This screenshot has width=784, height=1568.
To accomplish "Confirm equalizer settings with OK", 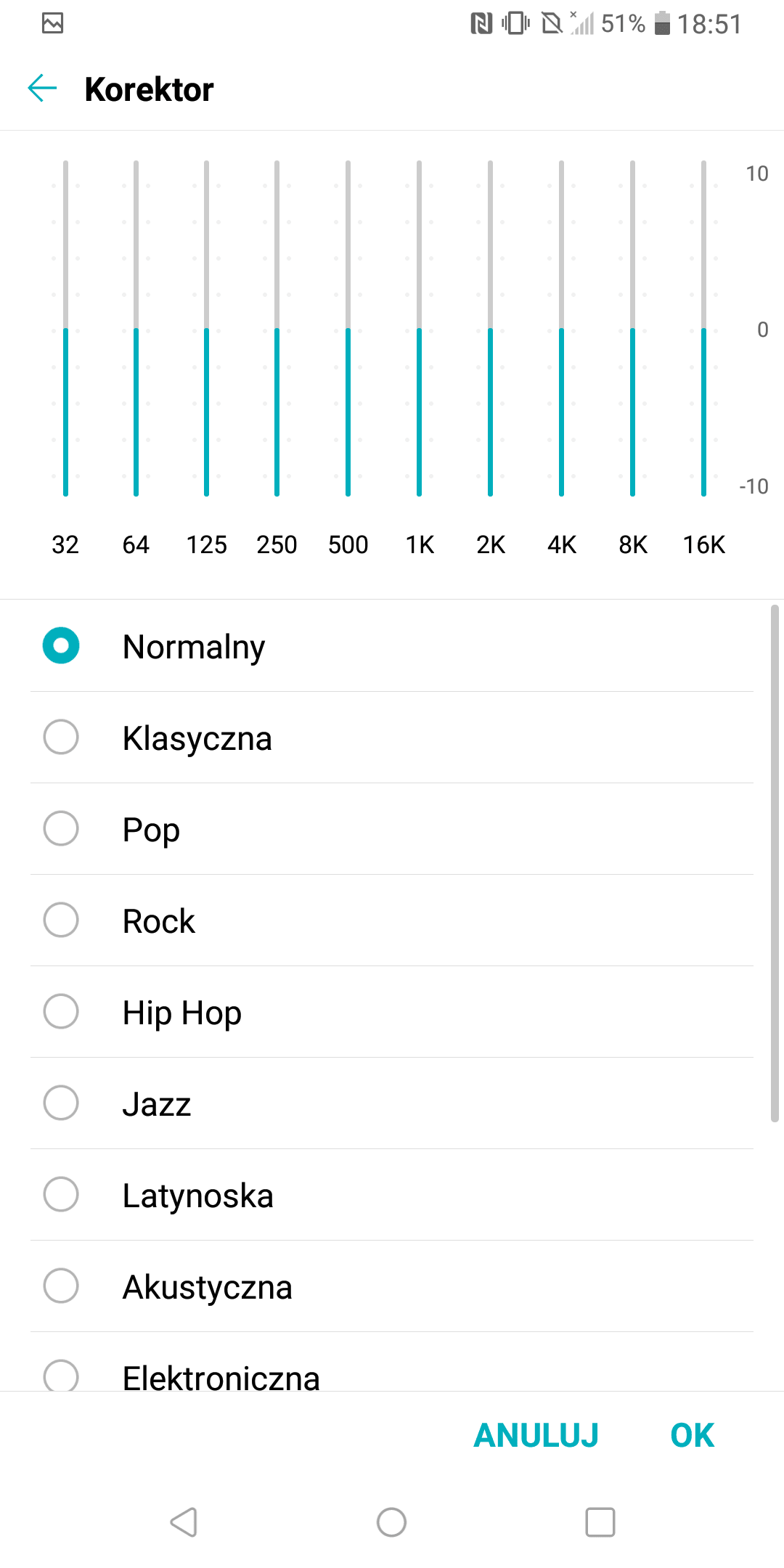I will point(692,1435).
